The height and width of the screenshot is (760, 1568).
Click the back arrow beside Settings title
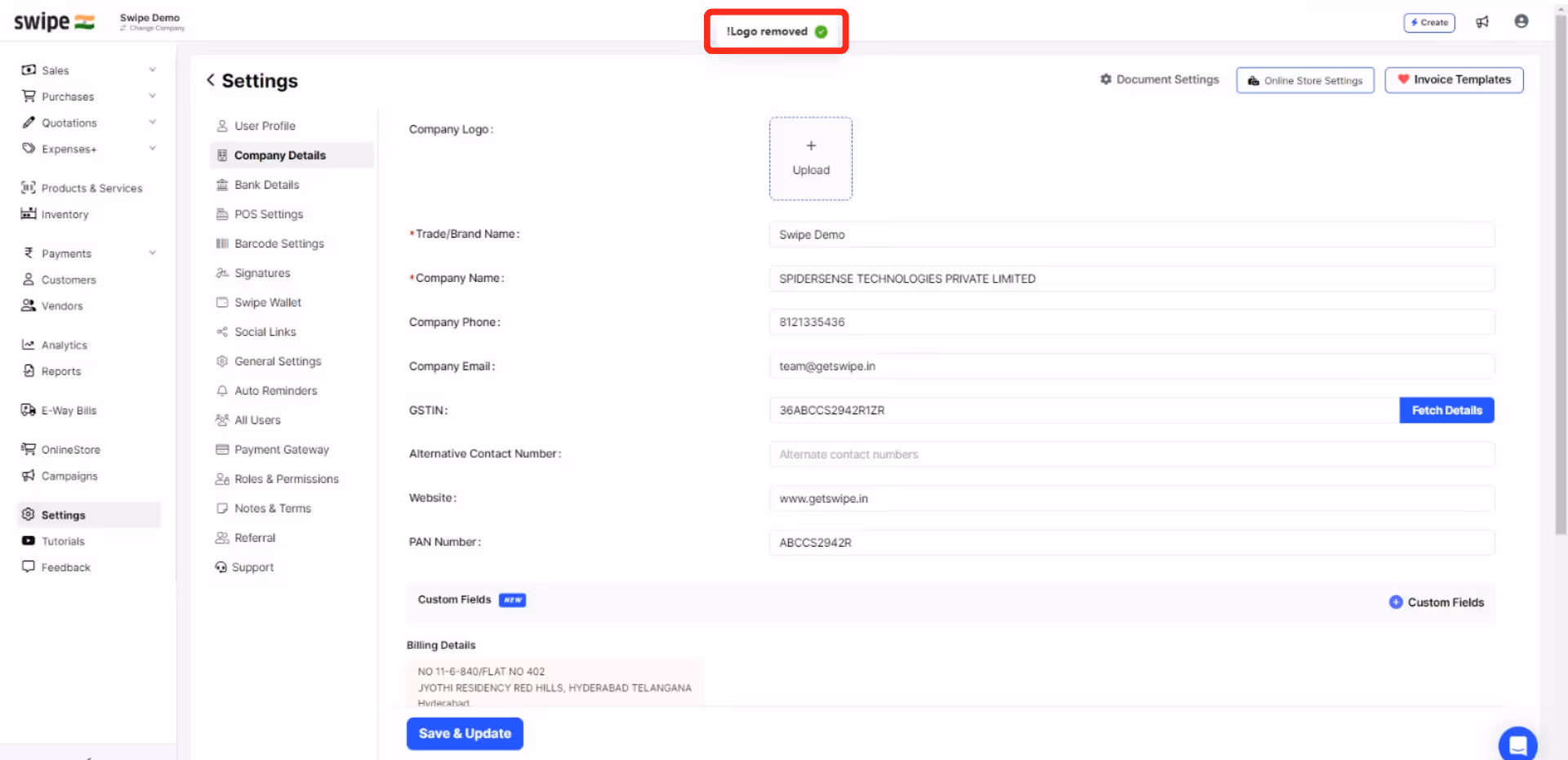(x=211, y=80)
